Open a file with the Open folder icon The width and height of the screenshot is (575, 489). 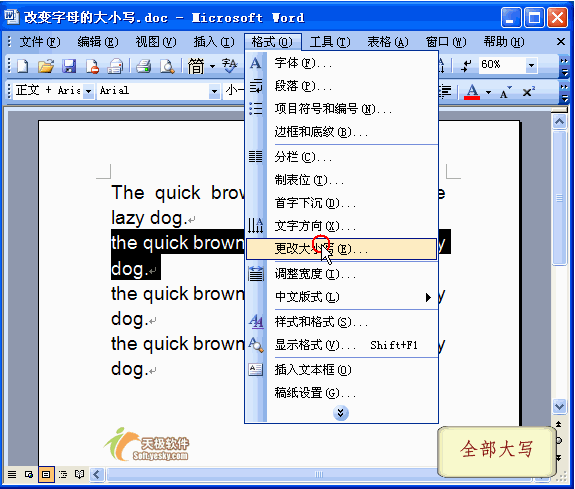pos(46,66)
